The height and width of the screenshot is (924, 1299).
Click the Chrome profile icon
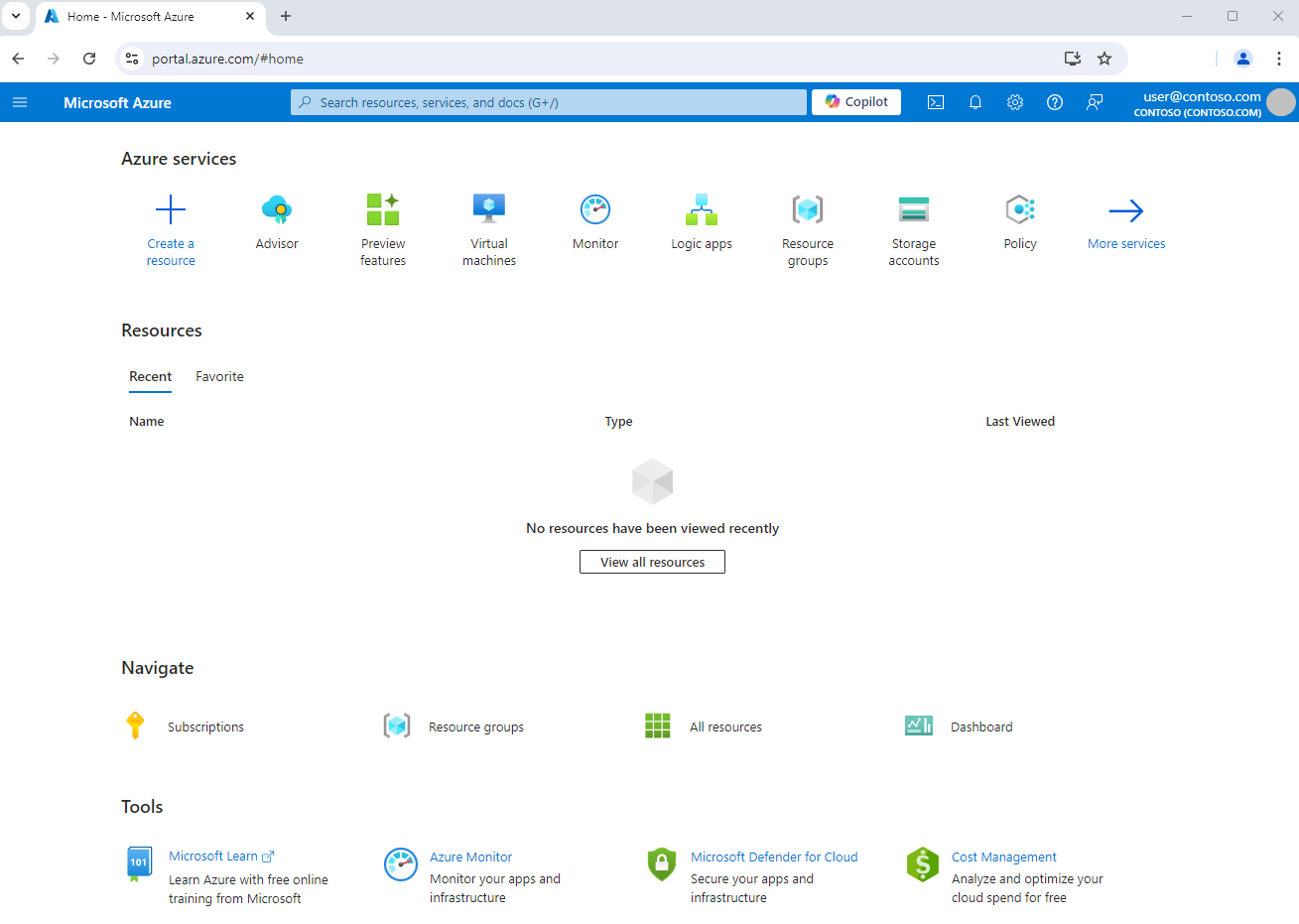point(1243,59)
